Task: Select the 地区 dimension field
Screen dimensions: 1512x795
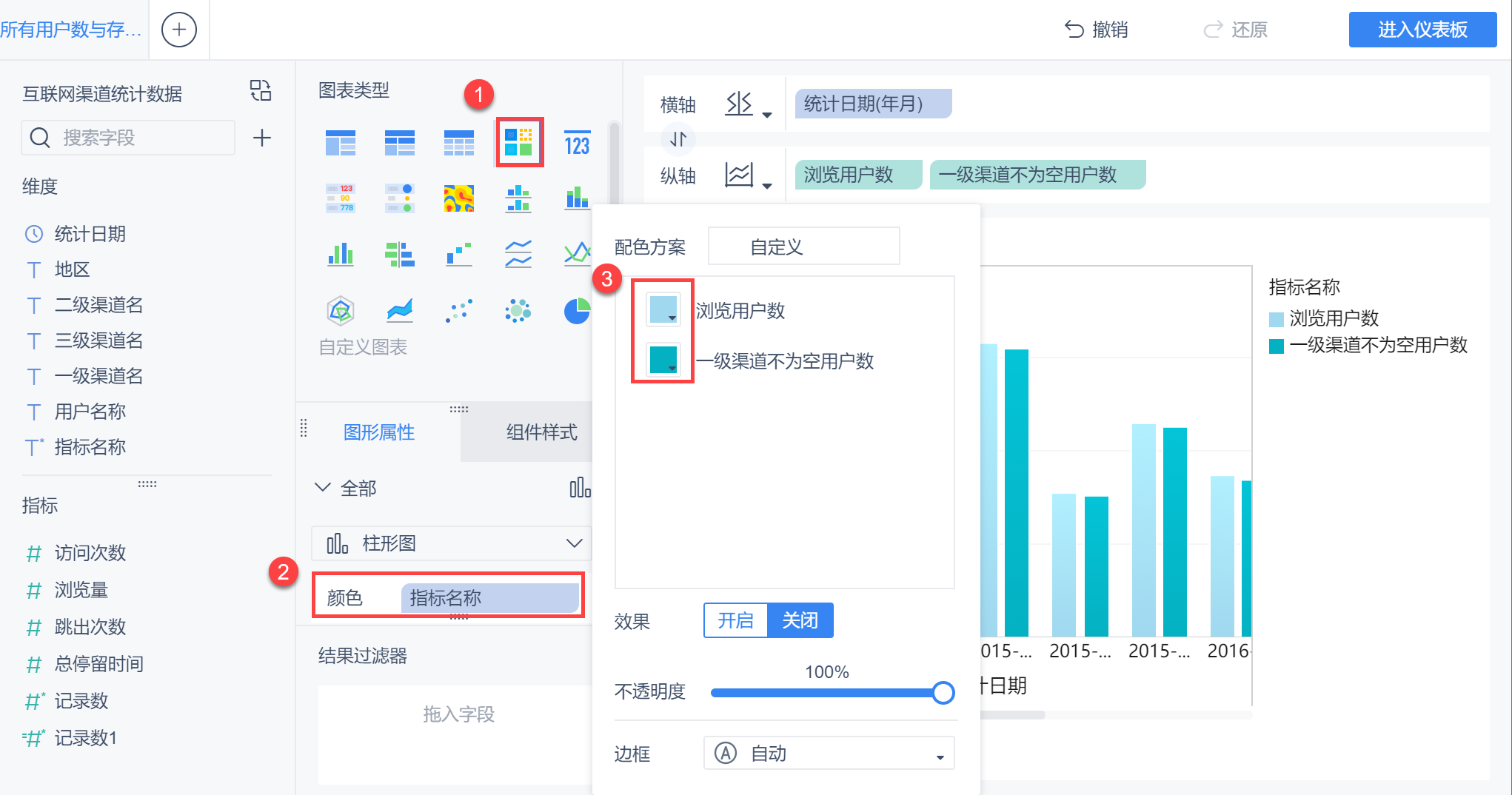Action: pyautogui.click(x=72, y=269)
